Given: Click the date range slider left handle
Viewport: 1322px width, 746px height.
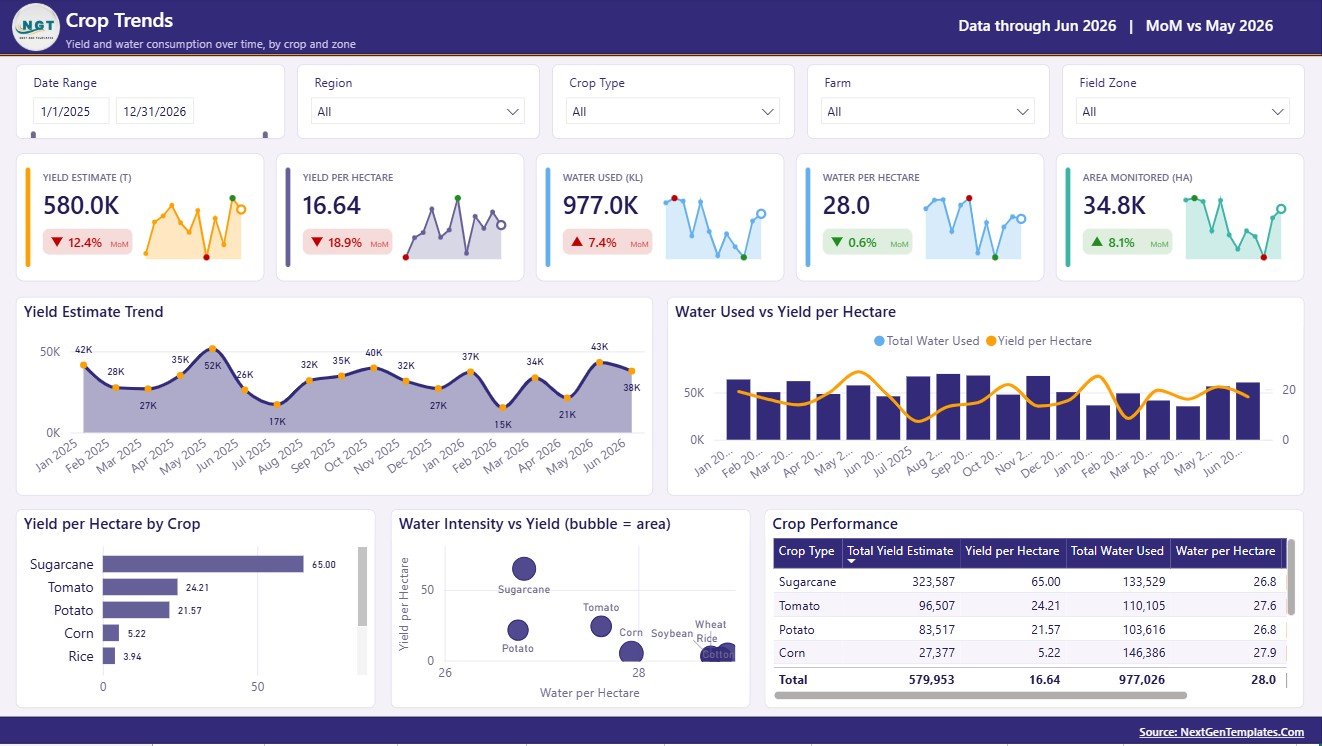Looking at the screenshot, I should [x=34, y=135].
